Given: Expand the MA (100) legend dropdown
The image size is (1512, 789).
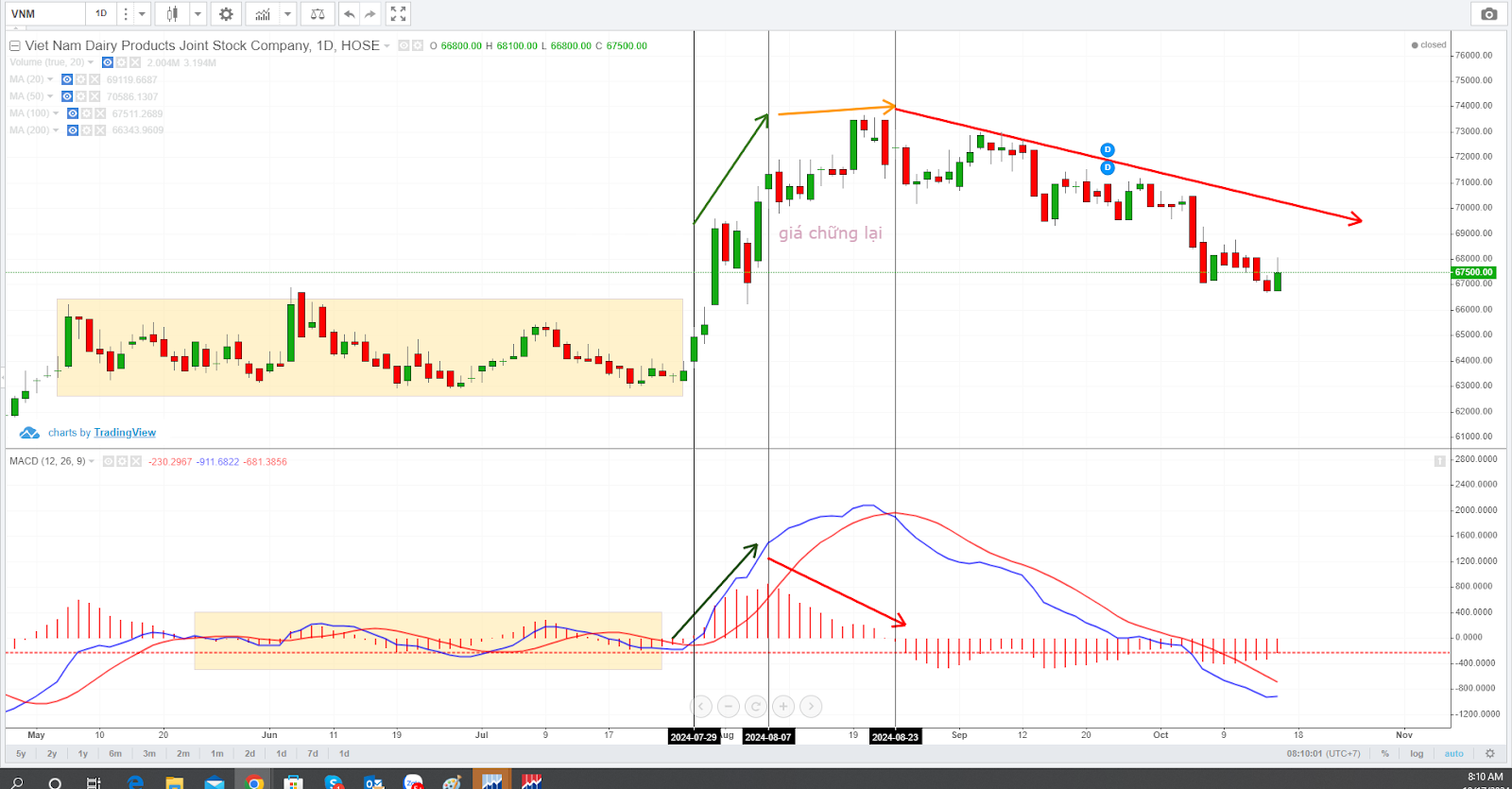Looking at the screenshot, I should (x=56, y=113).
